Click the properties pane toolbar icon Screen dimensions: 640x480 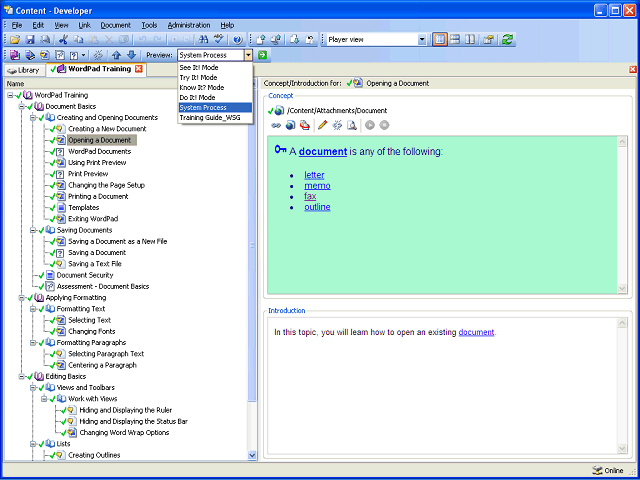489,40
